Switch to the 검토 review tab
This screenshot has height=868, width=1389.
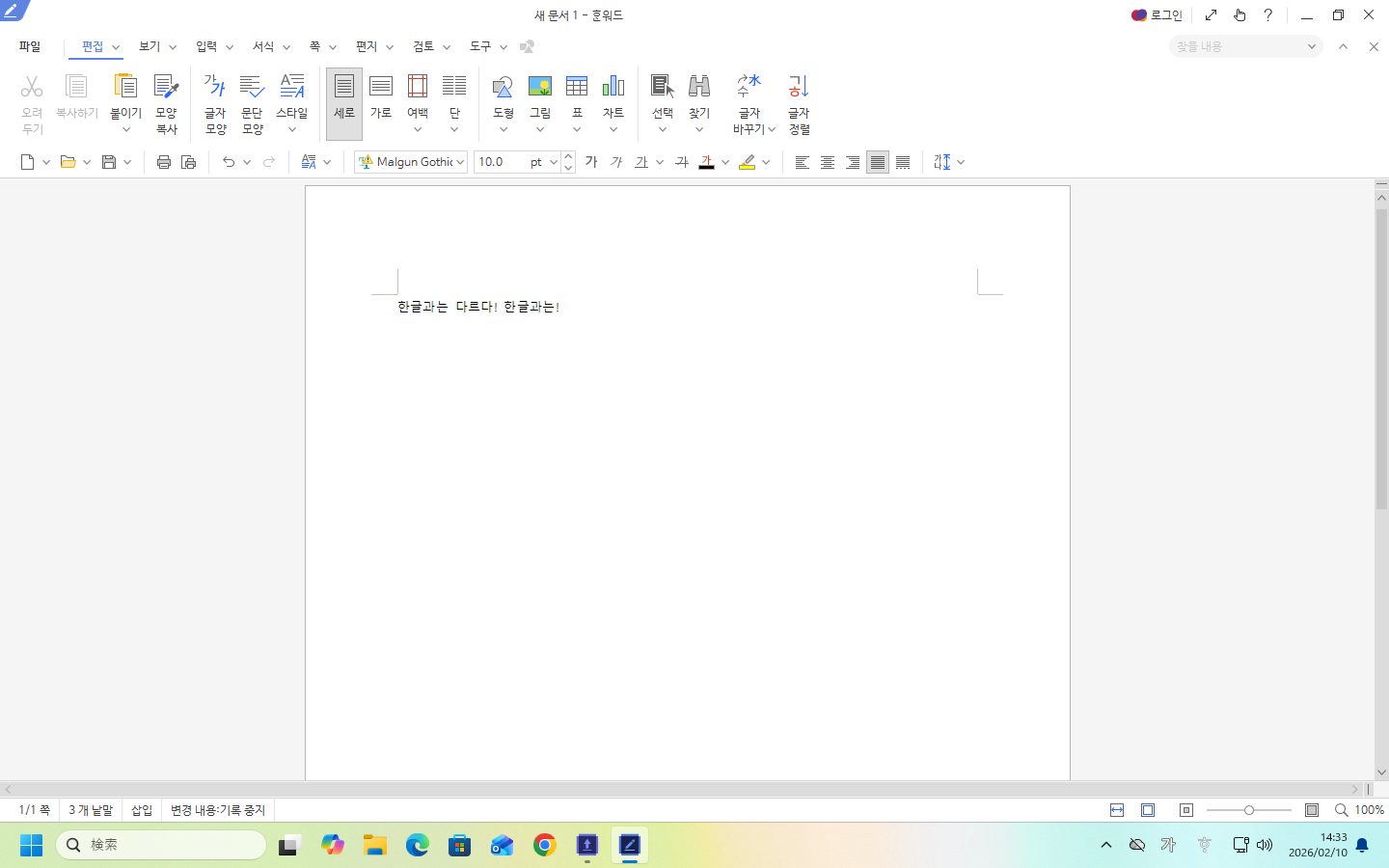click(x=423, y=46)
